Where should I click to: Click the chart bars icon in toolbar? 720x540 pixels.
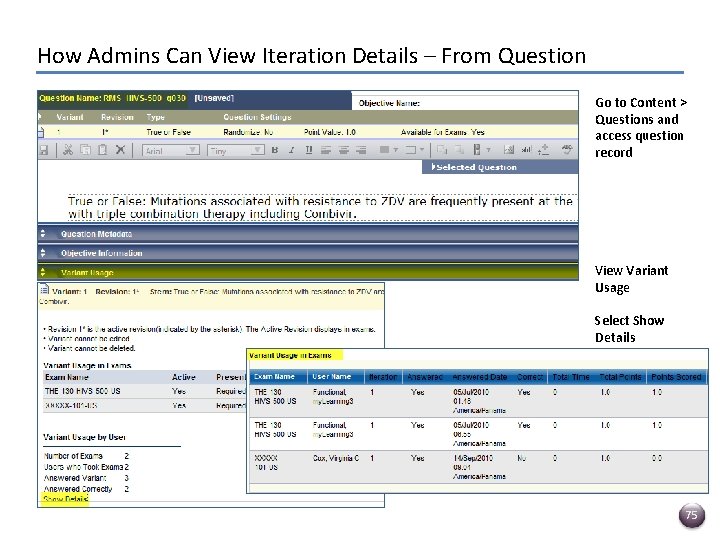click(526, 150)
